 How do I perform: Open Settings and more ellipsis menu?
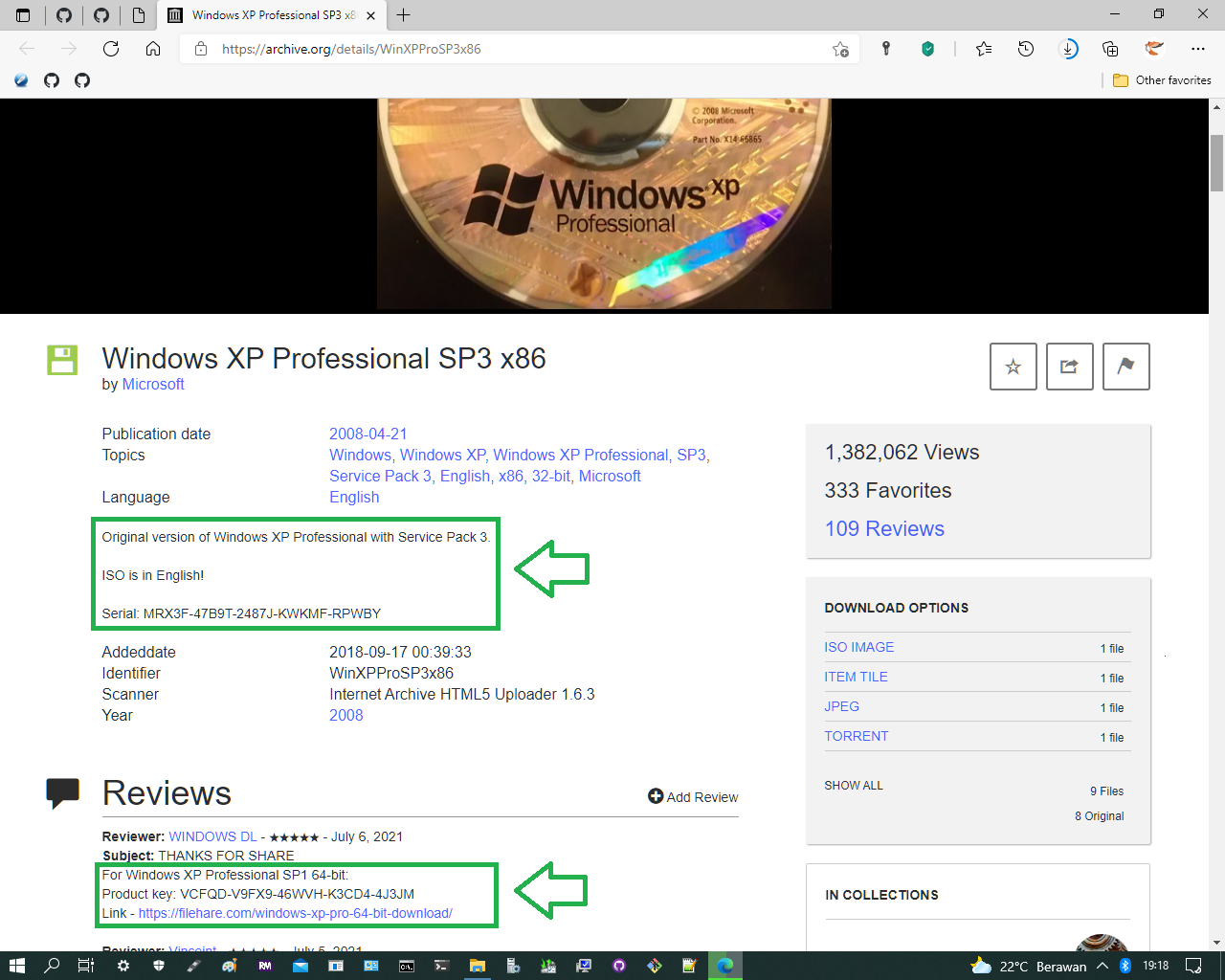[x=1198, y=49]
